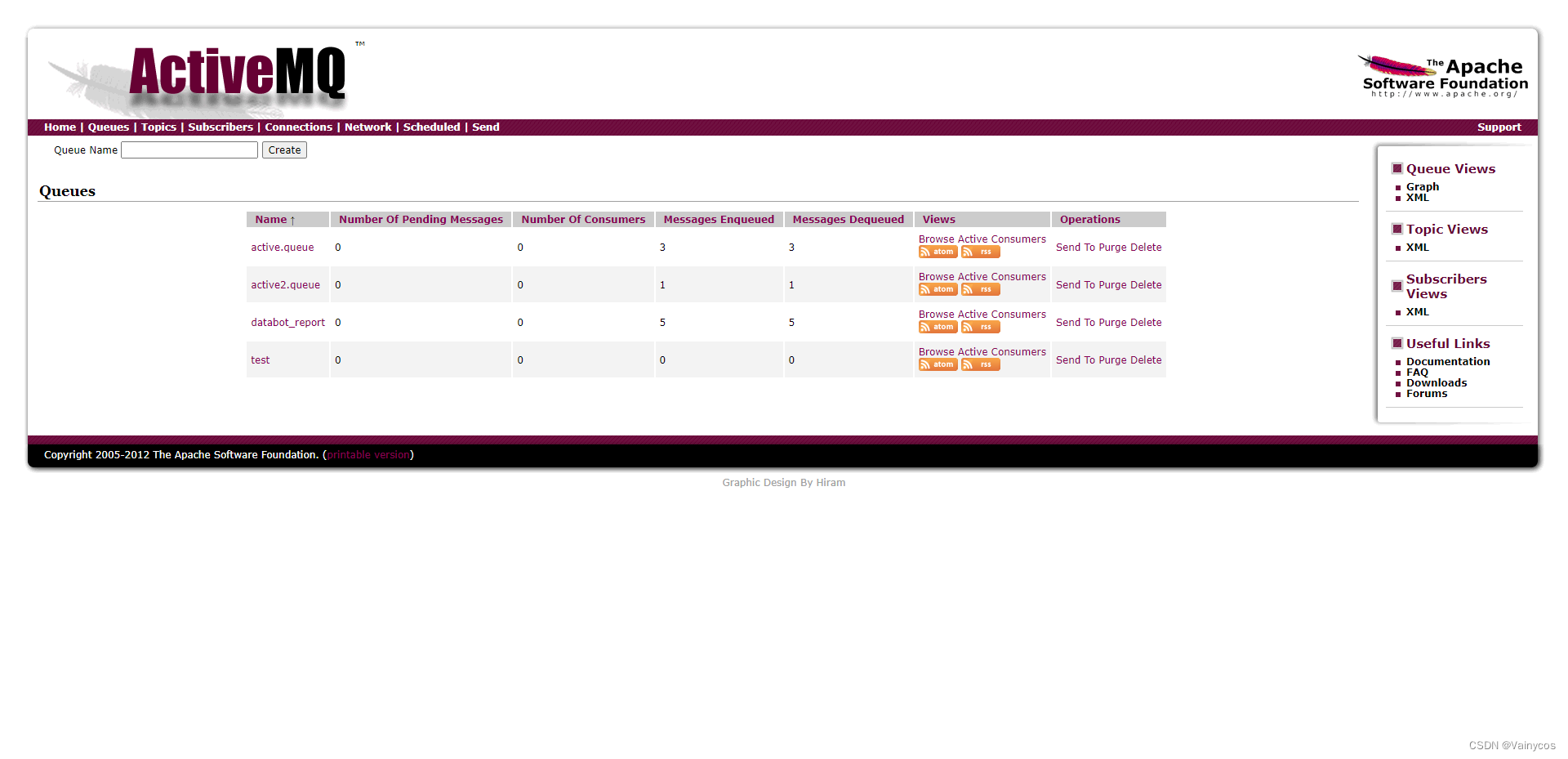Open atom feed for test queue
This screenshot has width=1568, height=759.
(938, 365)
